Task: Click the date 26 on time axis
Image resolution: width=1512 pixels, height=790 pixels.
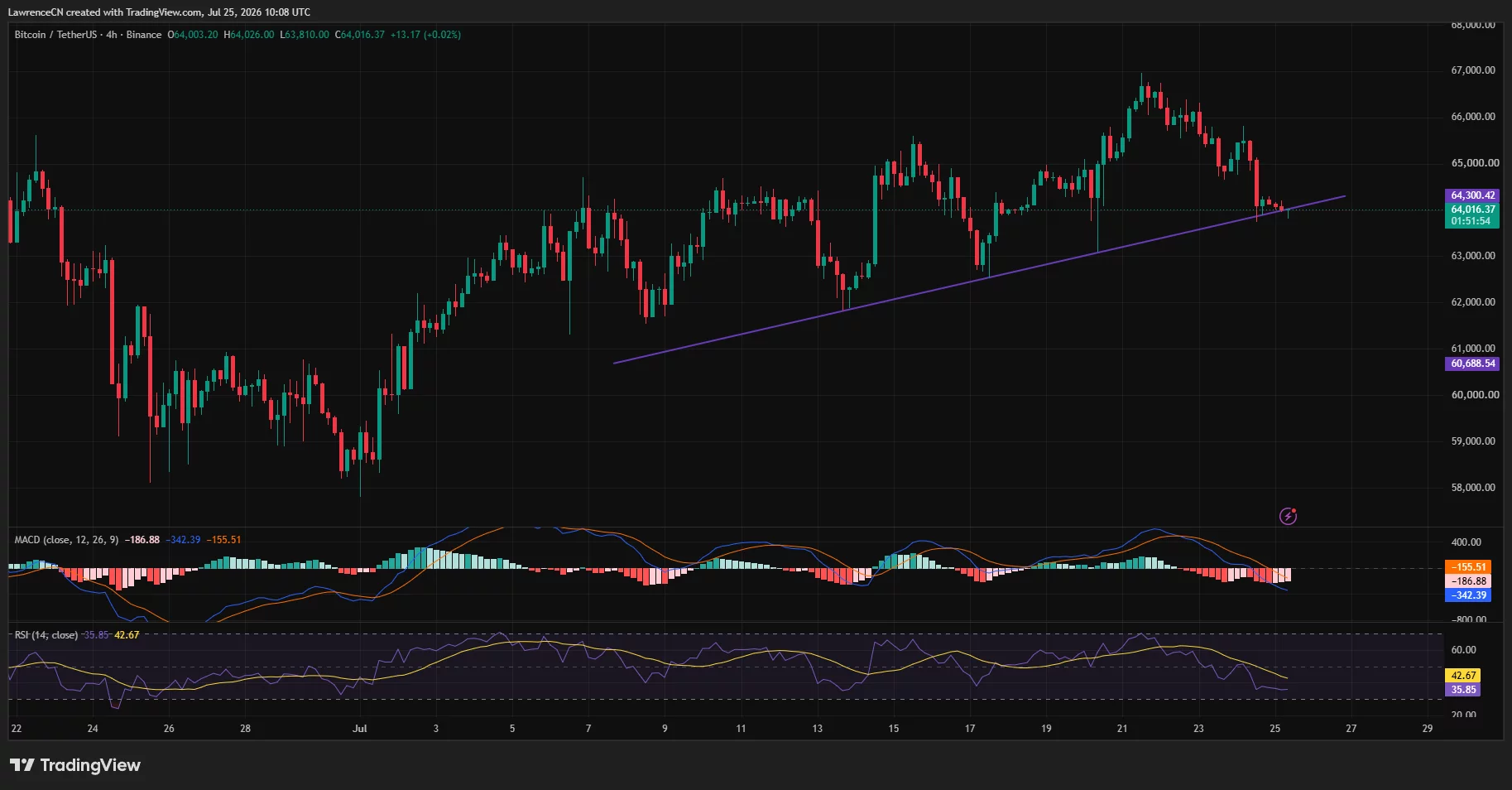Action: 169,729
